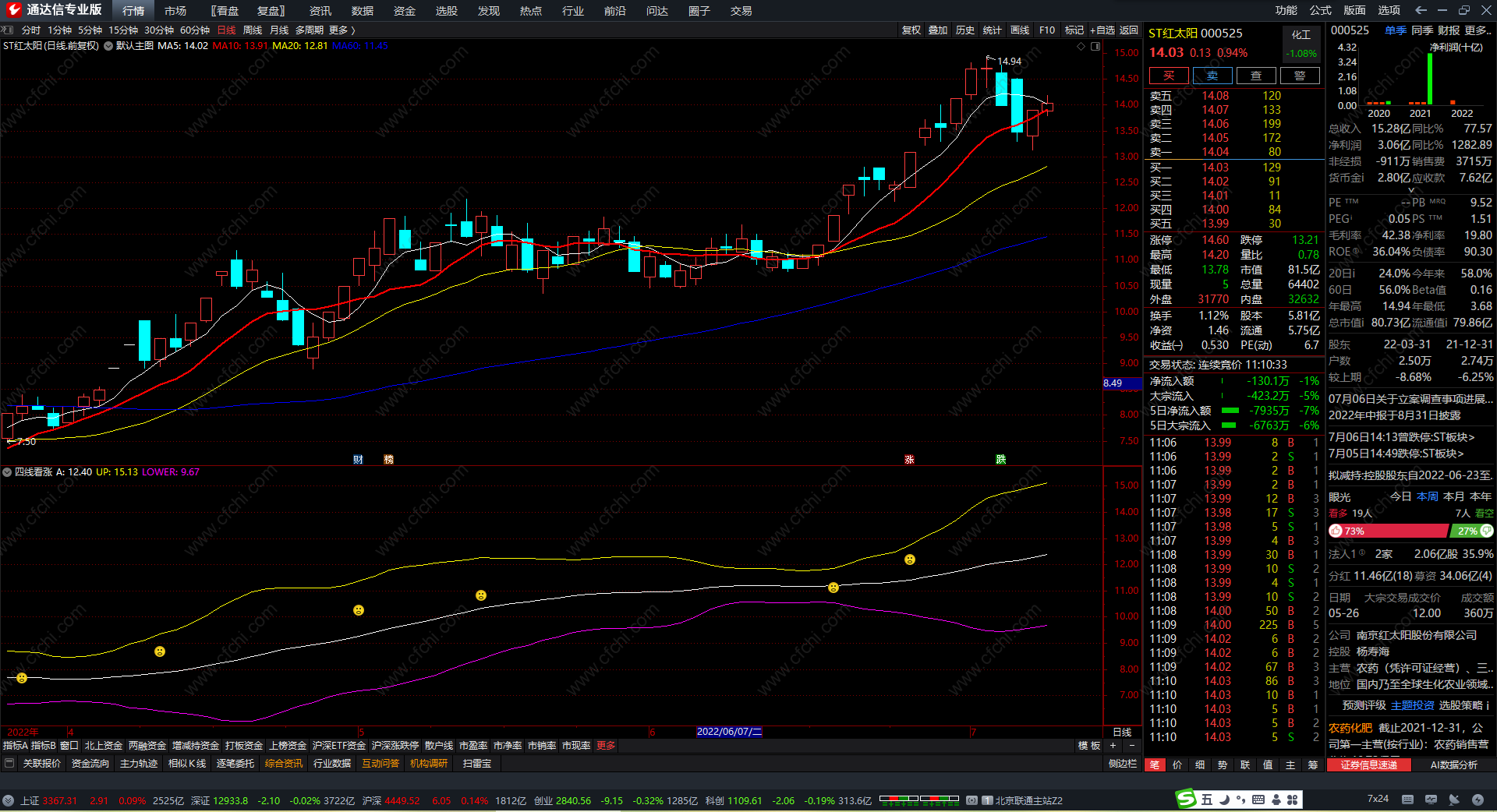Expand the chevron below 货币金 row
This screenshot has width=1497, height=812.
pos(1411,190)
